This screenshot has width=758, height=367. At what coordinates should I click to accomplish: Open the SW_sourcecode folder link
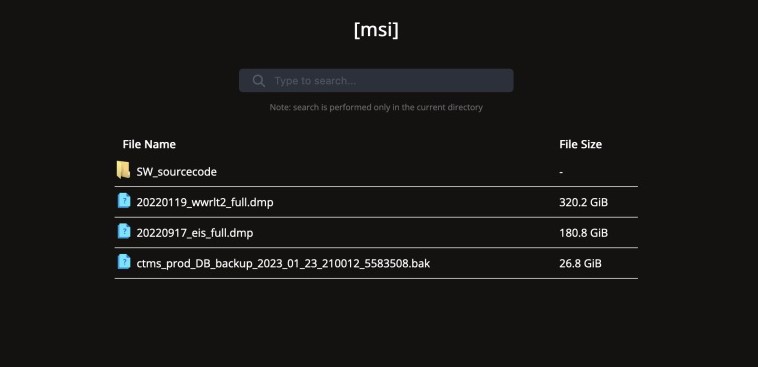pos(176,172)
